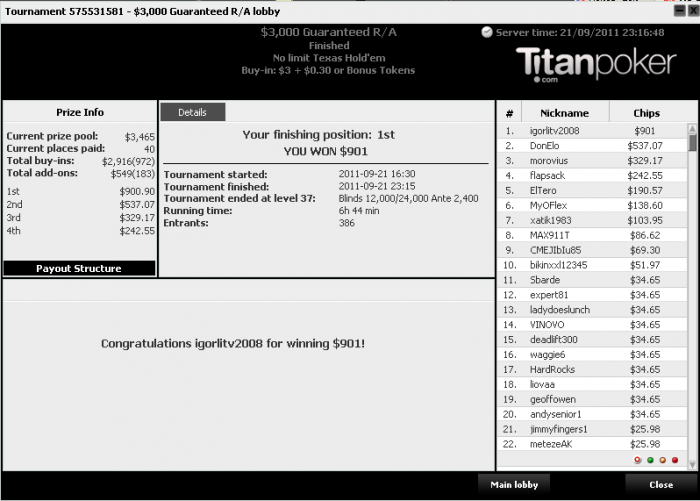Image resolution: width=700 pixels, height=501 pixels.
Task: Click the Titan Poker logo
Action: point(596,65)
